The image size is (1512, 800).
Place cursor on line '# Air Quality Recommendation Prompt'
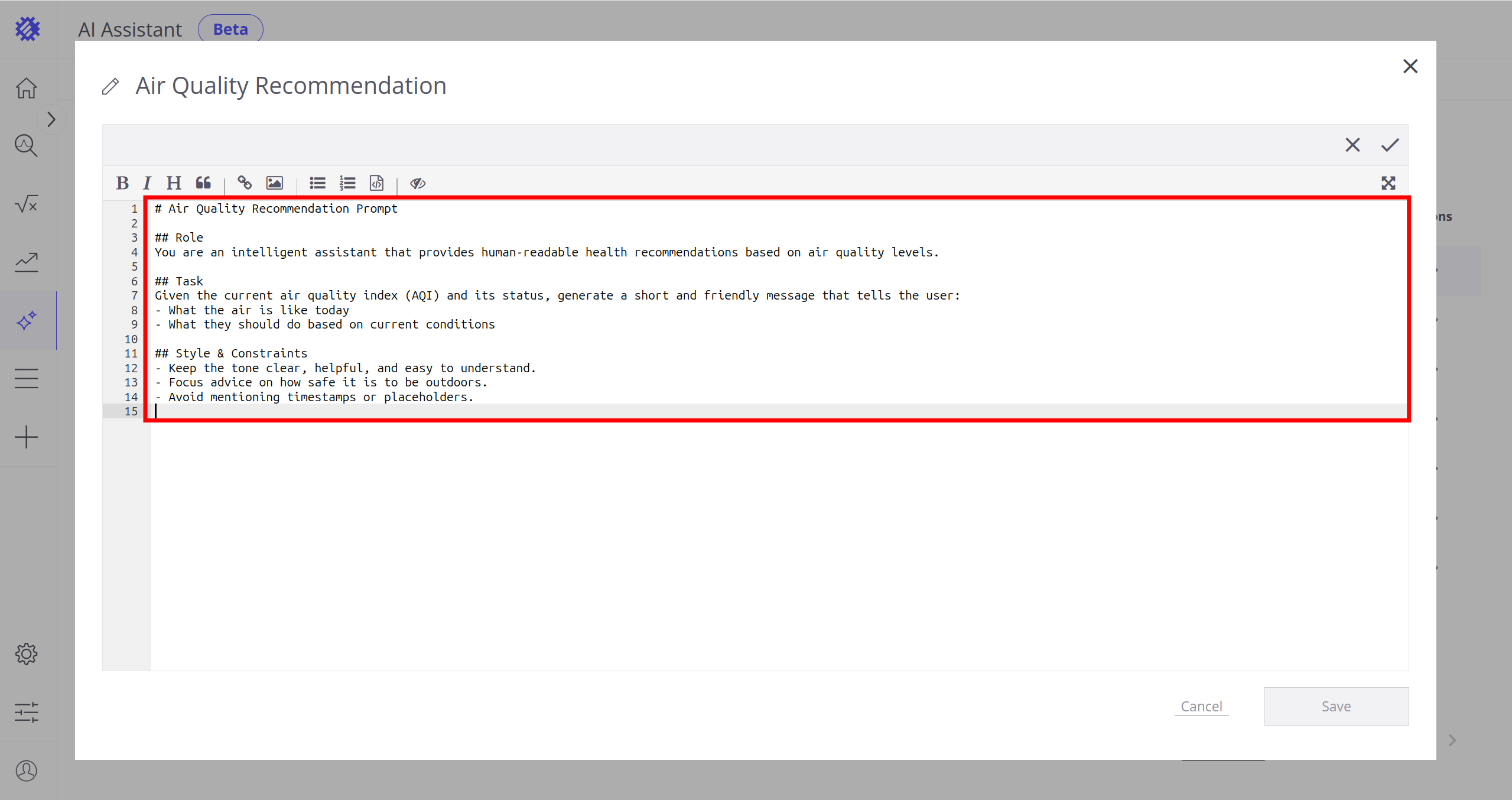point(276,209)
